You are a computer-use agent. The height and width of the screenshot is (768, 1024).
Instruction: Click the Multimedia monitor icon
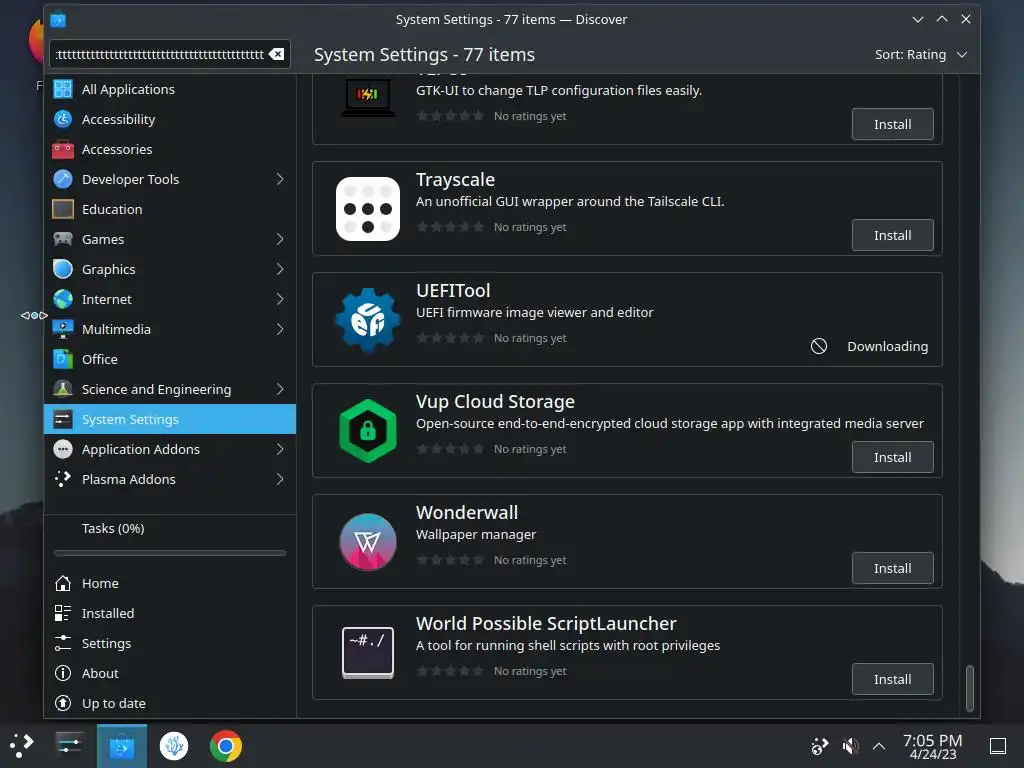click(x=63, y=329)
